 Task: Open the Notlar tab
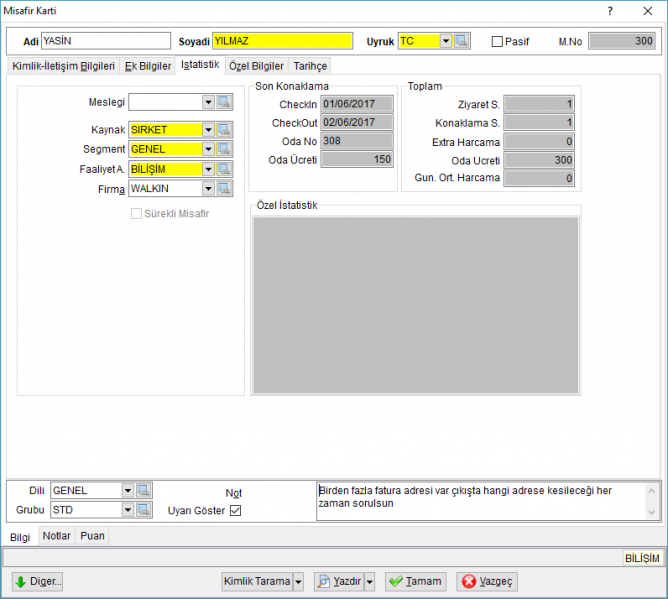pyautogui.click(x=56, y=536)
